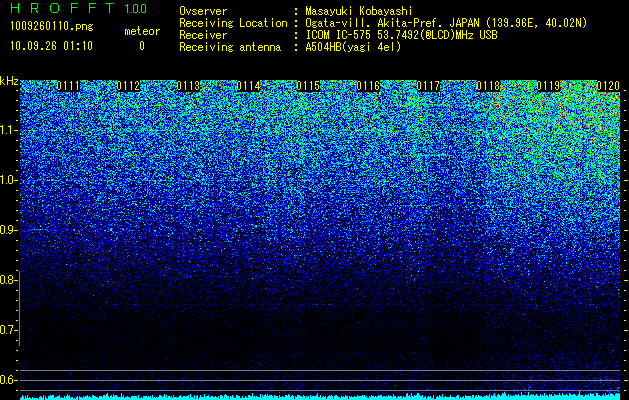Click the Receiving Location field label

click(x=233, y=23)
